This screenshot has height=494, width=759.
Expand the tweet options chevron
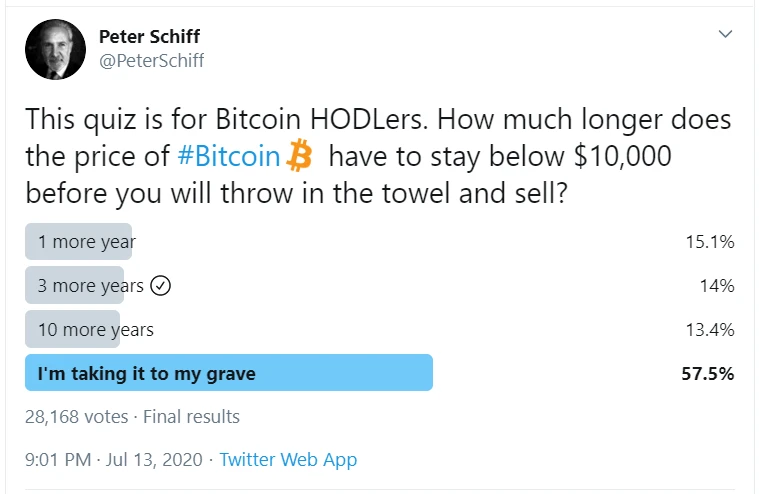point(726,35)
